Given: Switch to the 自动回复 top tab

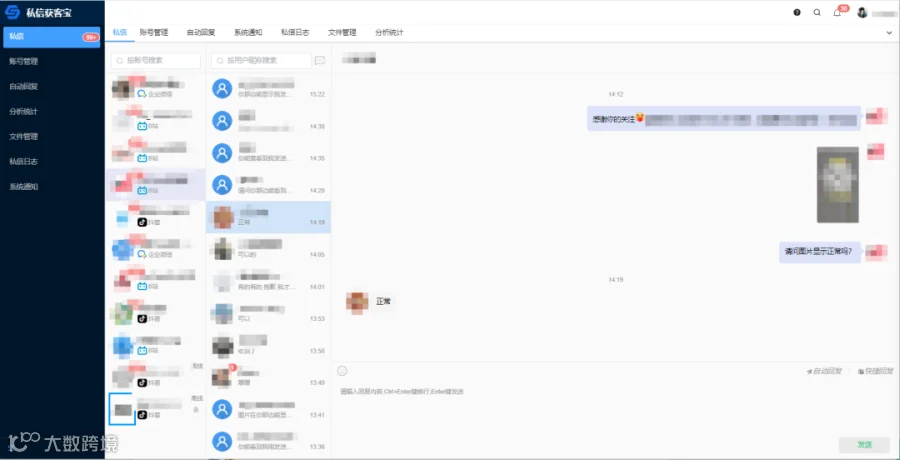Looking at the screenshot, I should (201, 33).
